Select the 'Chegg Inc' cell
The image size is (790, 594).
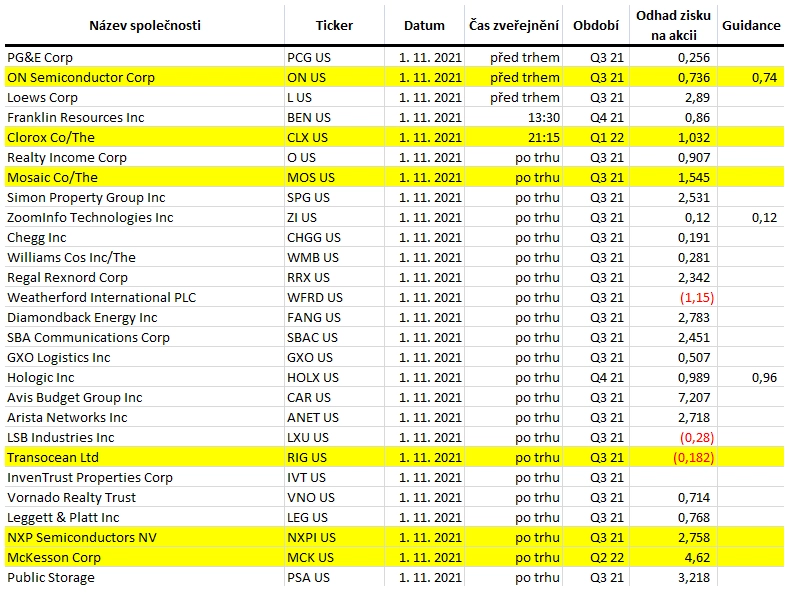145,237
